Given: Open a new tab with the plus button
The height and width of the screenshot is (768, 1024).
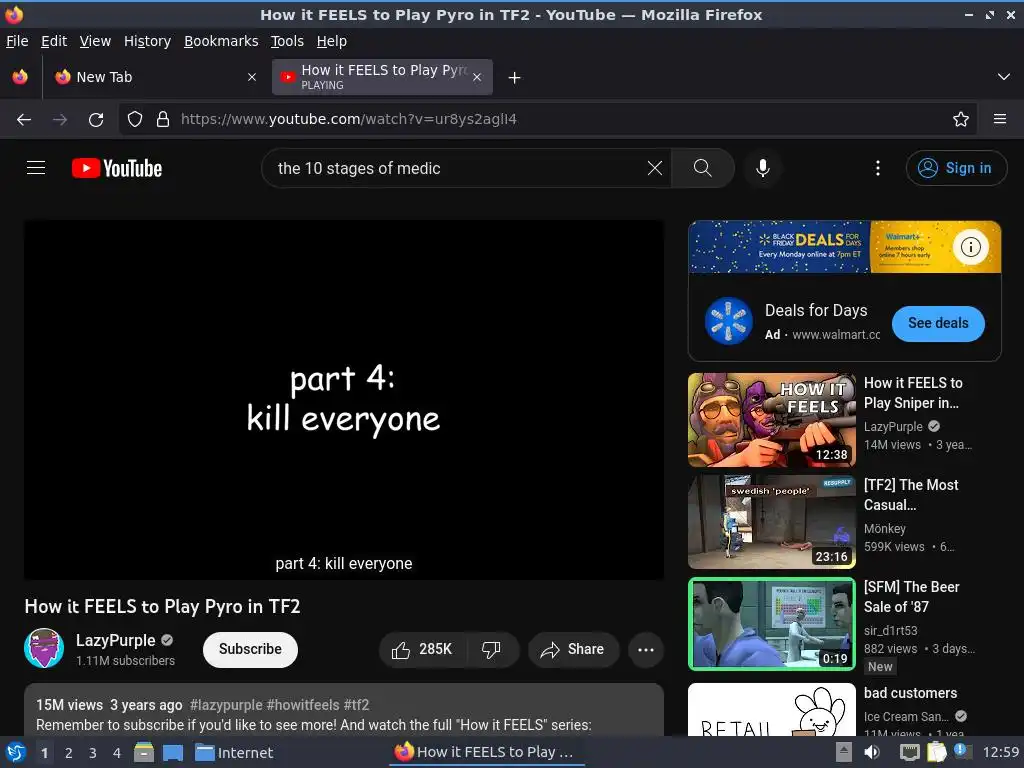Looking at the screenshot, I should [515, 78].
